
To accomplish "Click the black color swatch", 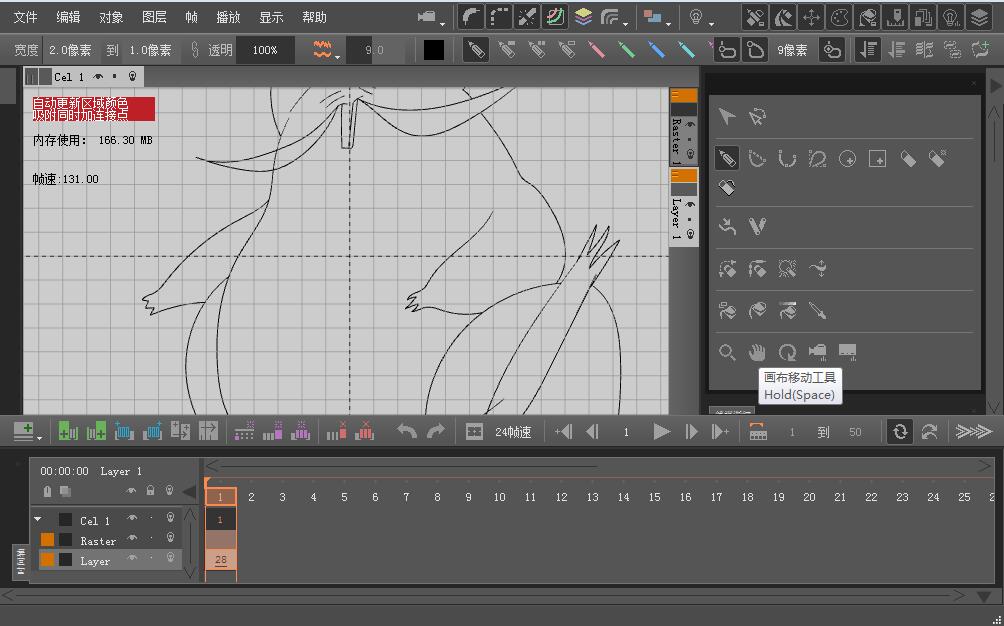I will point(434,50).
